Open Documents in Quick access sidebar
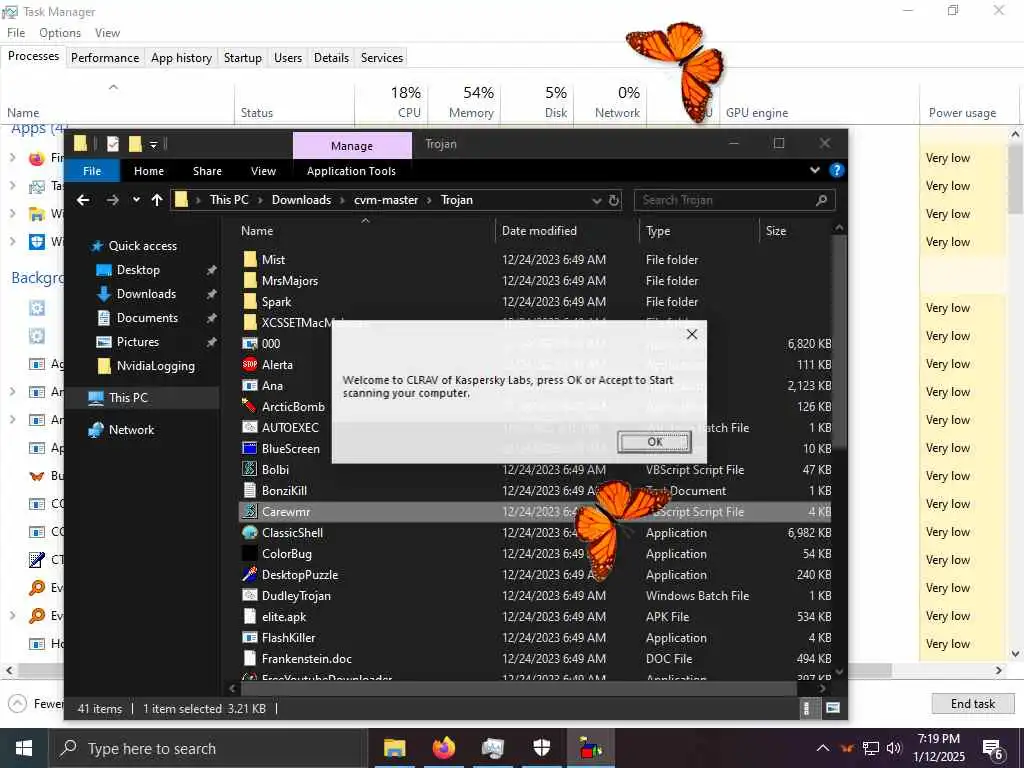The width and height of the screenshot is (1024, 768). (x=147, y=318)
